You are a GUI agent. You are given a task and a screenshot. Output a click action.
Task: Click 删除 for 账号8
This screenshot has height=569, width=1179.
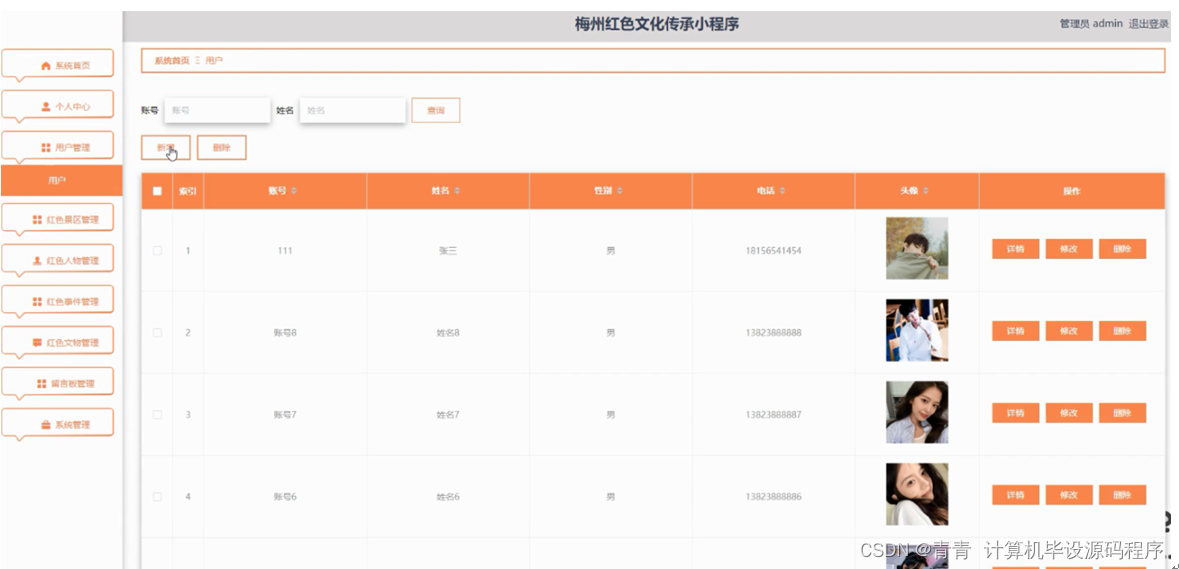[x=1123, y=331]
